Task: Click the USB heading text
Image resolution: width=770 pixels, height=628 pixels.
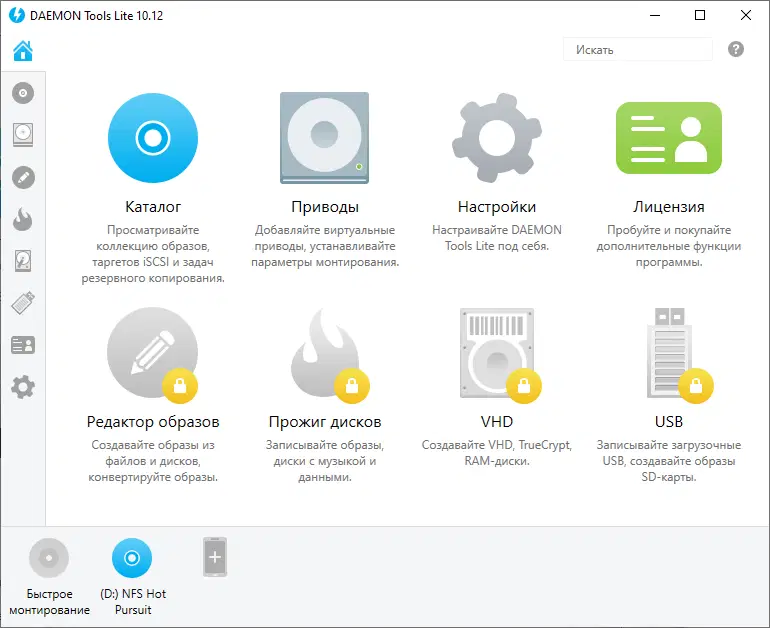Action: click(669, 422)
